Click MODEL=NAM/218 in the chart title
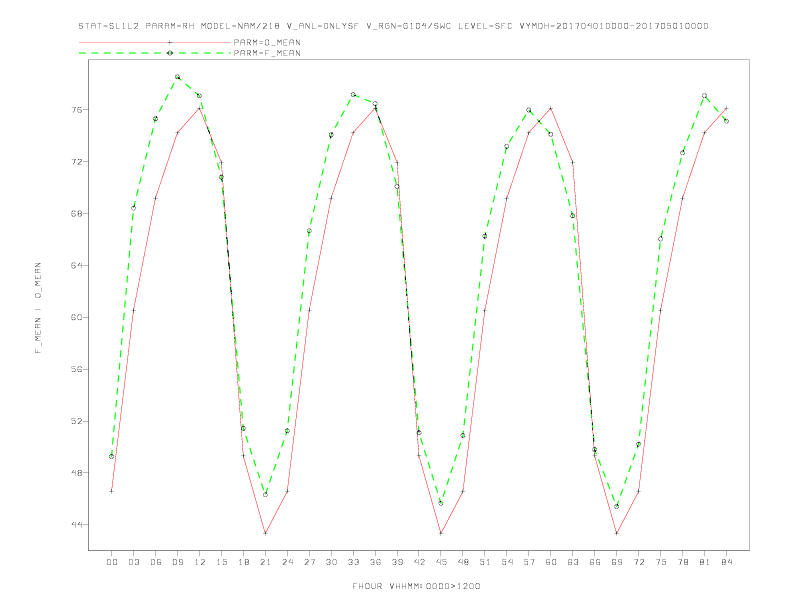Image resolution: width=792 pixels, height=612 pixels. (240, 26)
